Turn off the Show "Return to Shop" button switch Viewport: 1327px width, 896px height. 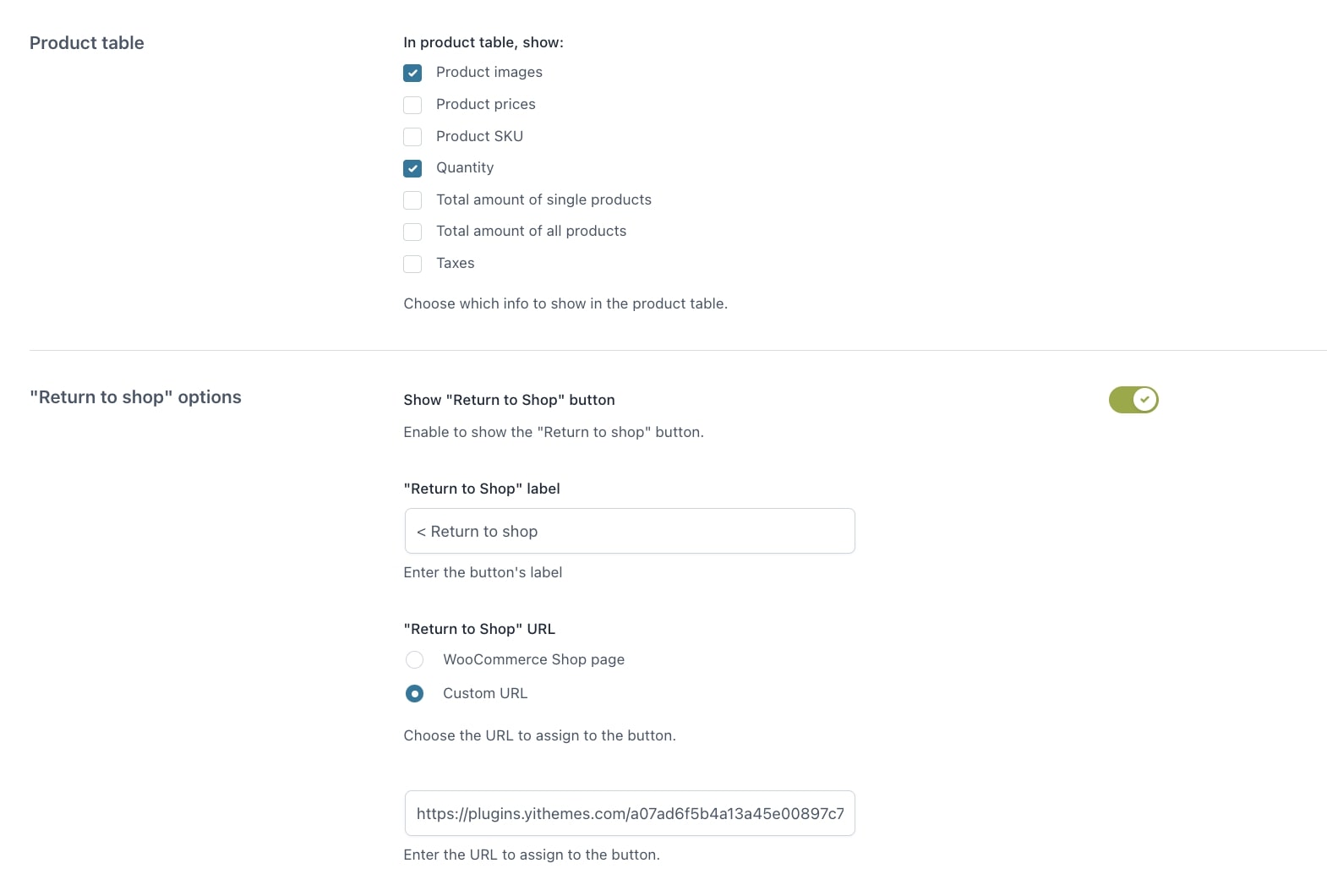[1133, 400]
